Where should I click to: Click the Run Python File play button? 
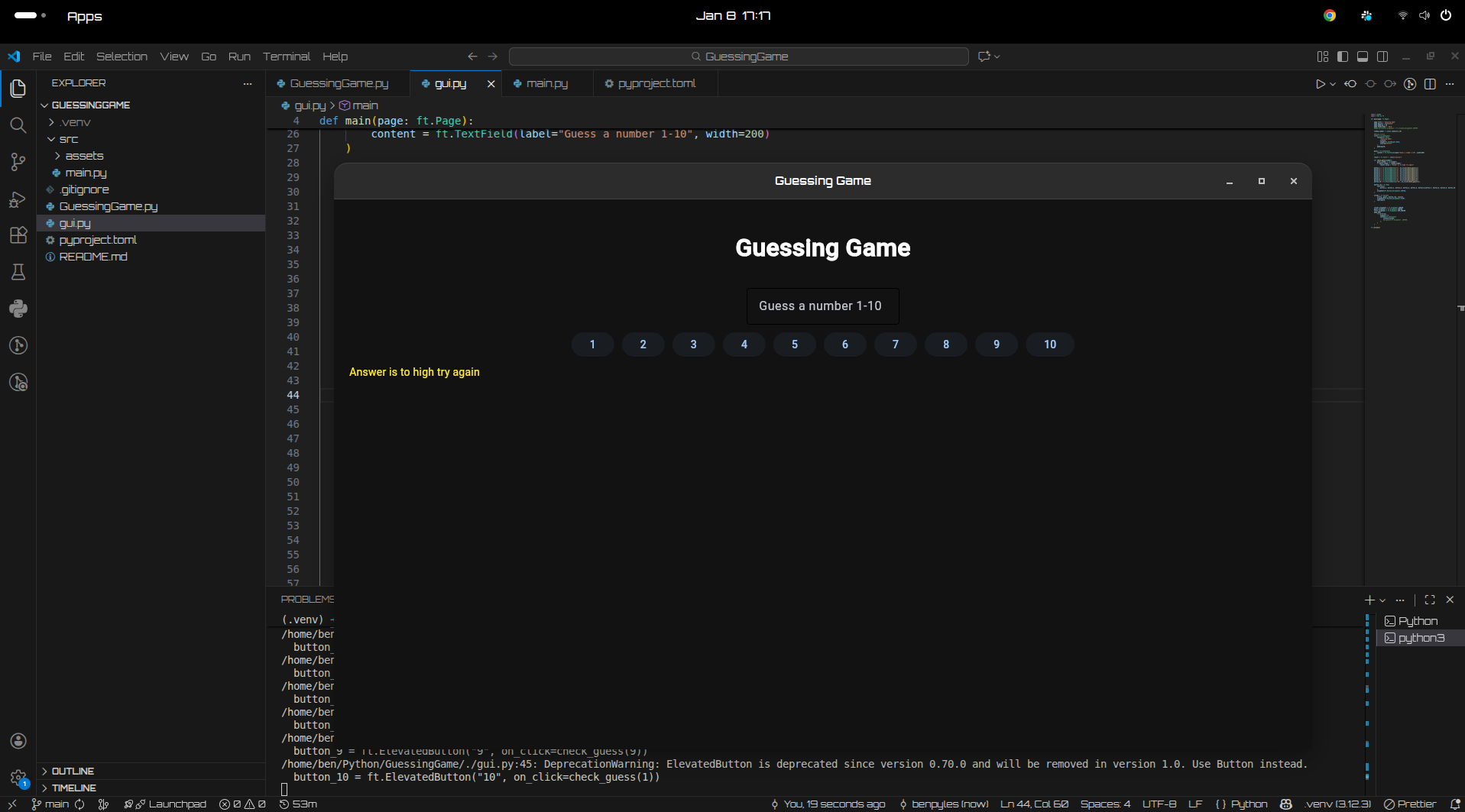(1320, 84)
